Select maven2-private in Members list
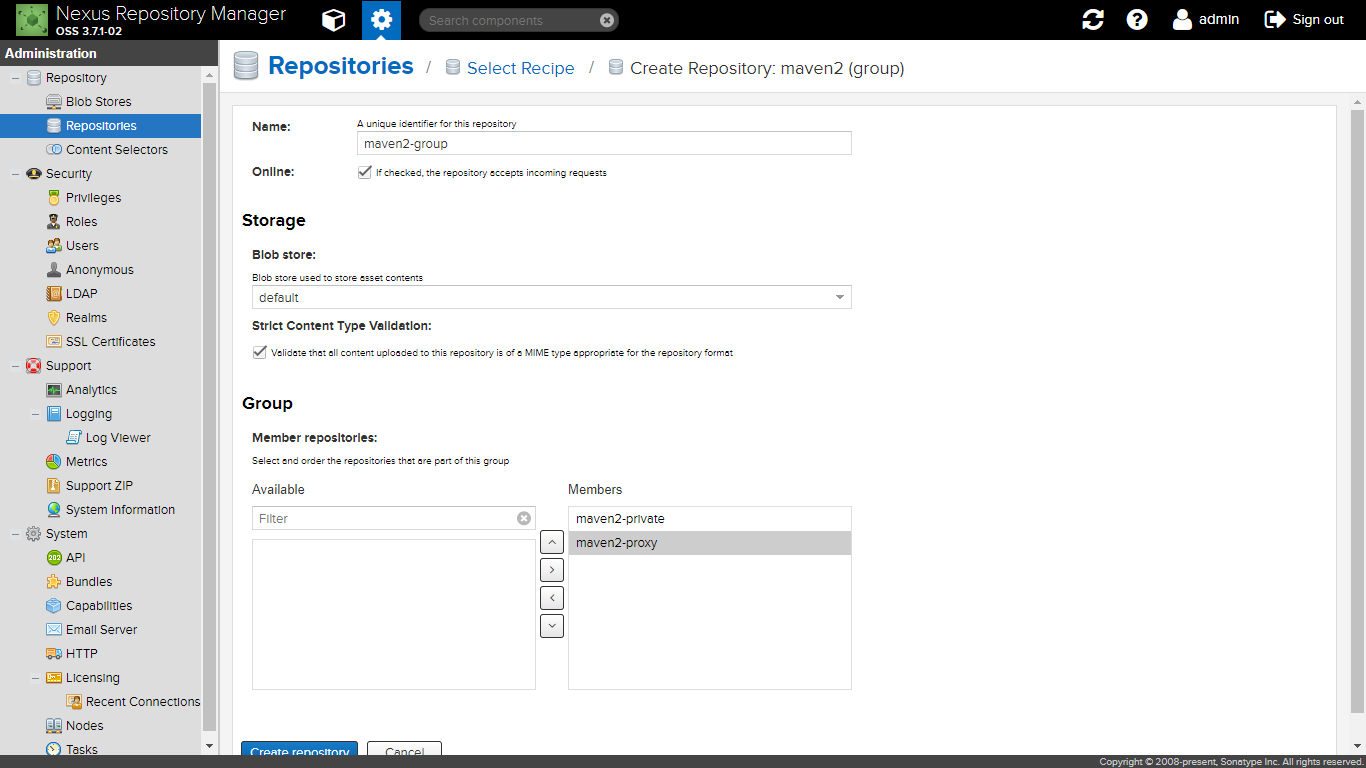This screenshot has width=1366, height=768. [x=710, y=519]
